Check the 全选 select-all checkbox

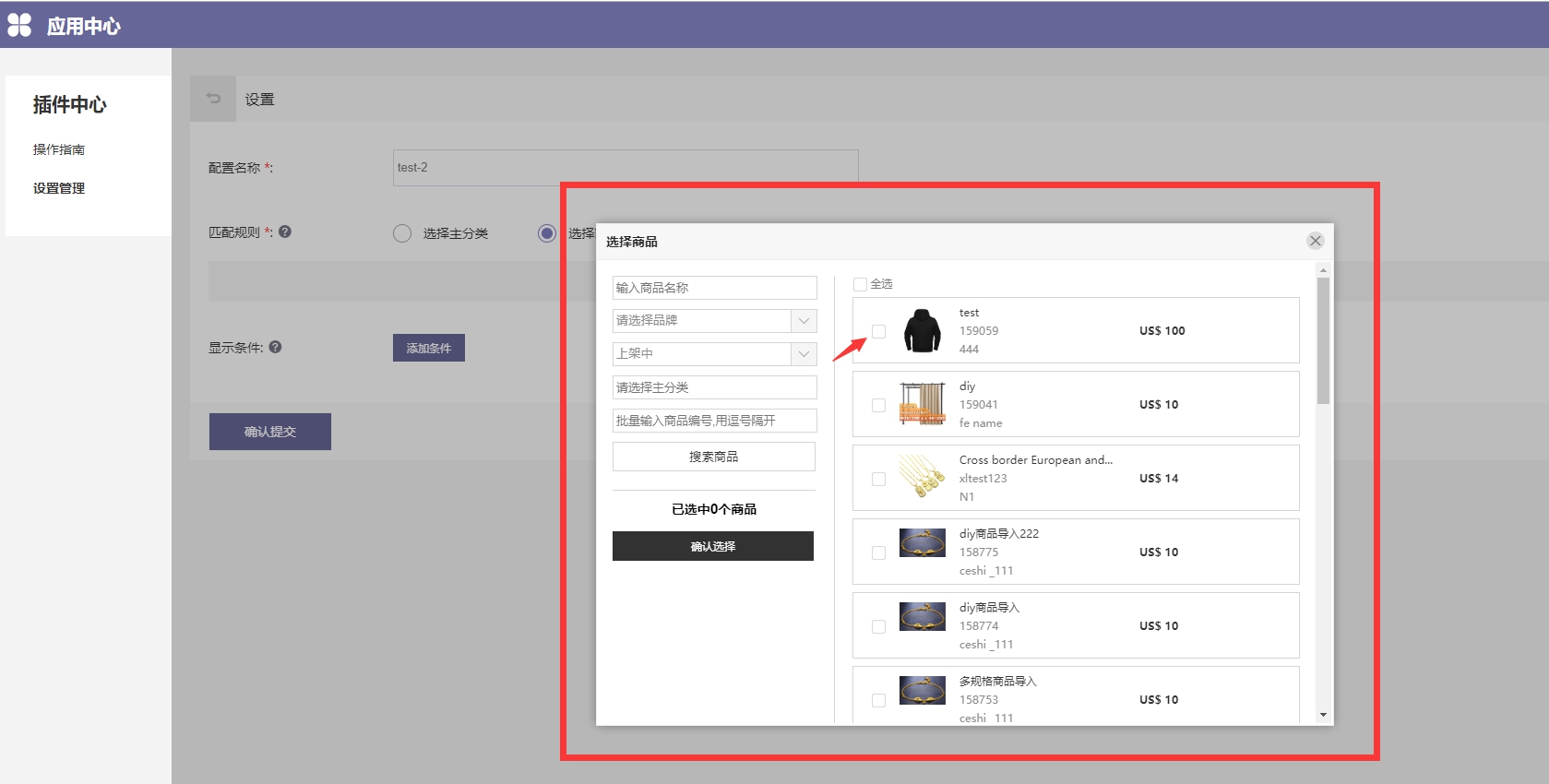[x=860, y=284]
